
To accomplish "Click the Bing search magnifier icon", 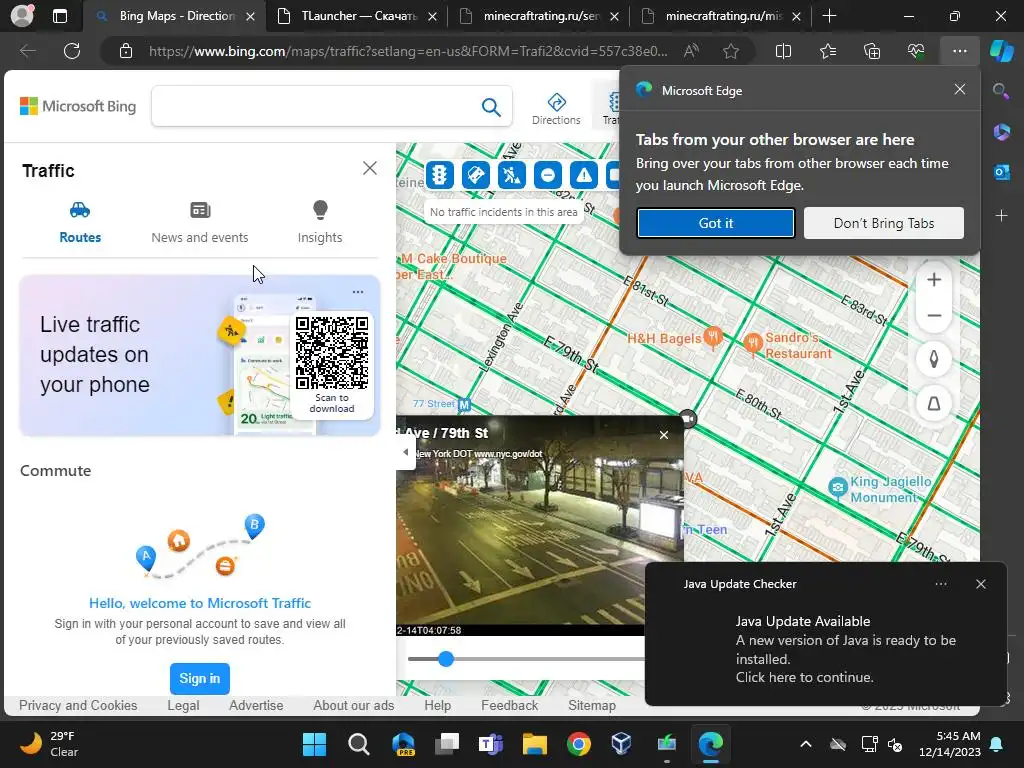I will tap(491, 106).
